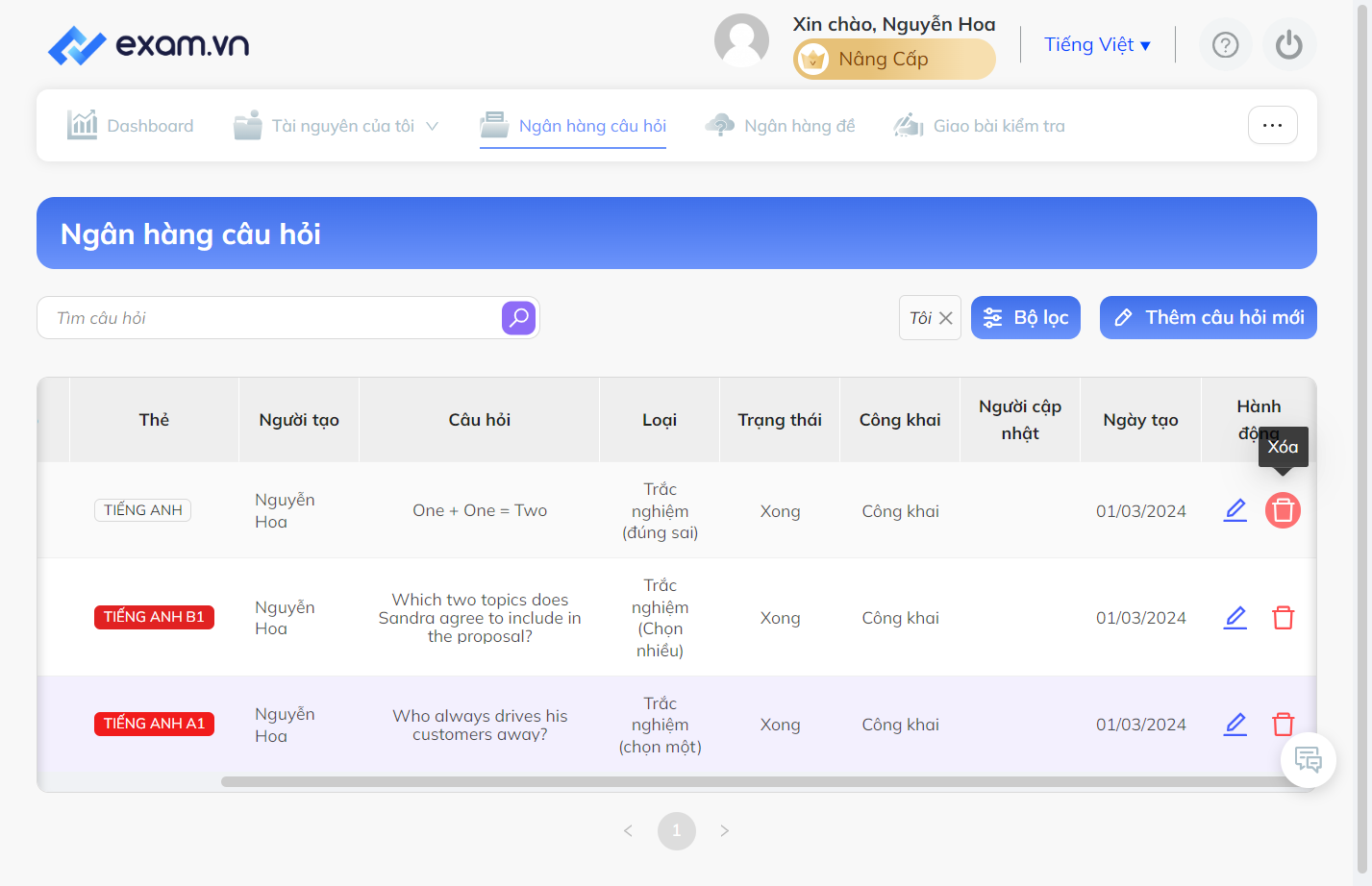1372x886 pixels.
Task: Open the help question mark icon
Action: pos(1225,45)
